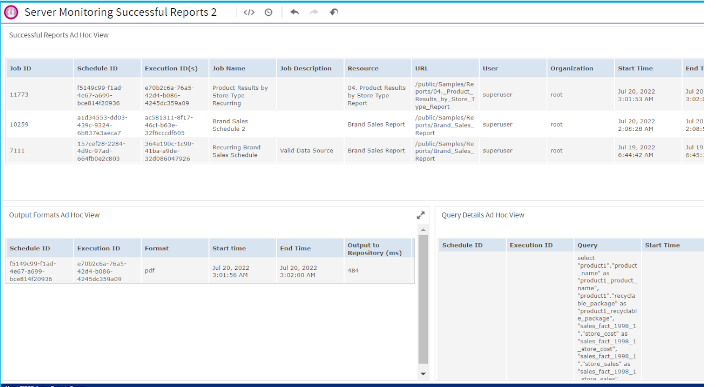Click the Output Formats End Time header
The height and width of the screenshot is (387, 716).
(310, 248)
